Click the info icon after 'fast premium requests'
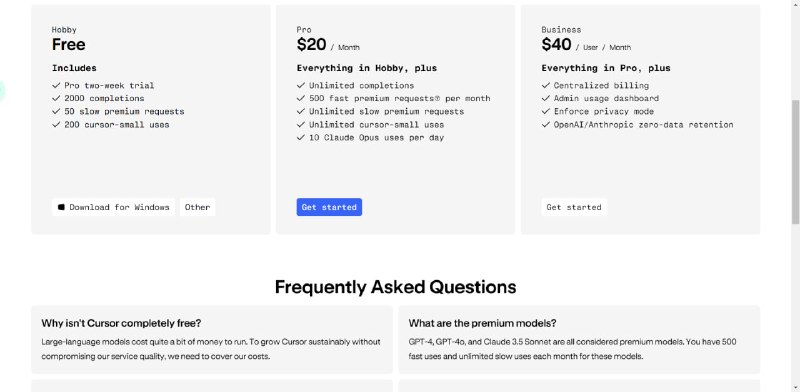This screenshot has width=800, height=392. tap(436, 97)
